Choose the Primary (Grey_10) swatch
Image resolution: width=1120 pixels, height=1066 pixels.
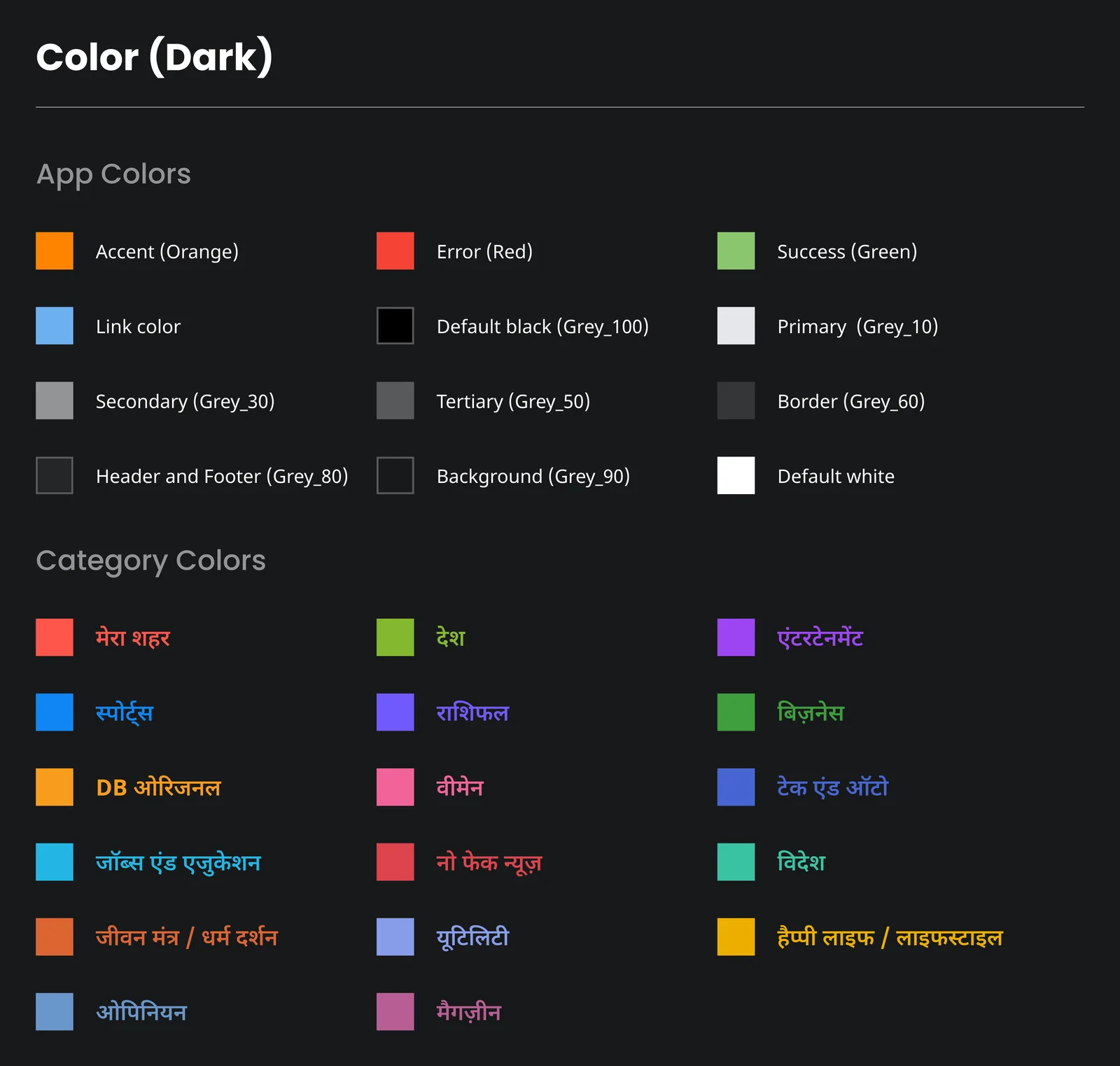tap(736, 325)
